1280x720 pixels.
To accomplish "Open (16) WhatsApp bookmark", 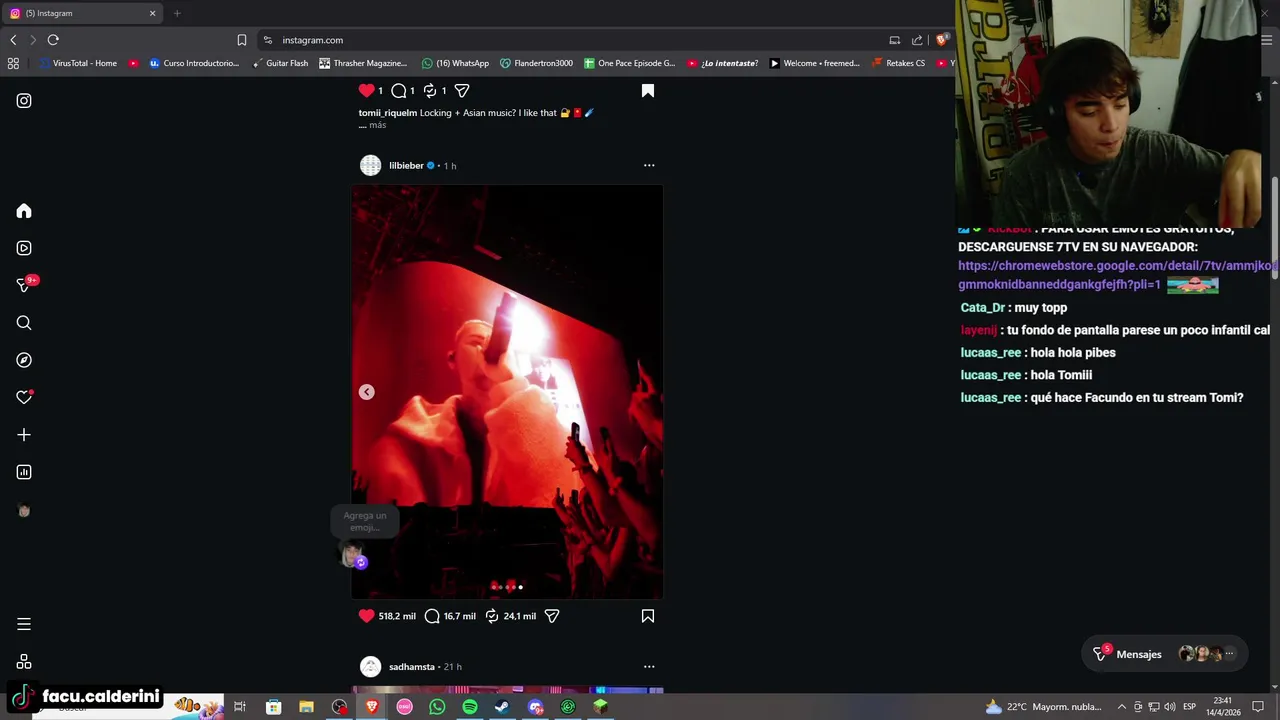I will tap(455, 63).
